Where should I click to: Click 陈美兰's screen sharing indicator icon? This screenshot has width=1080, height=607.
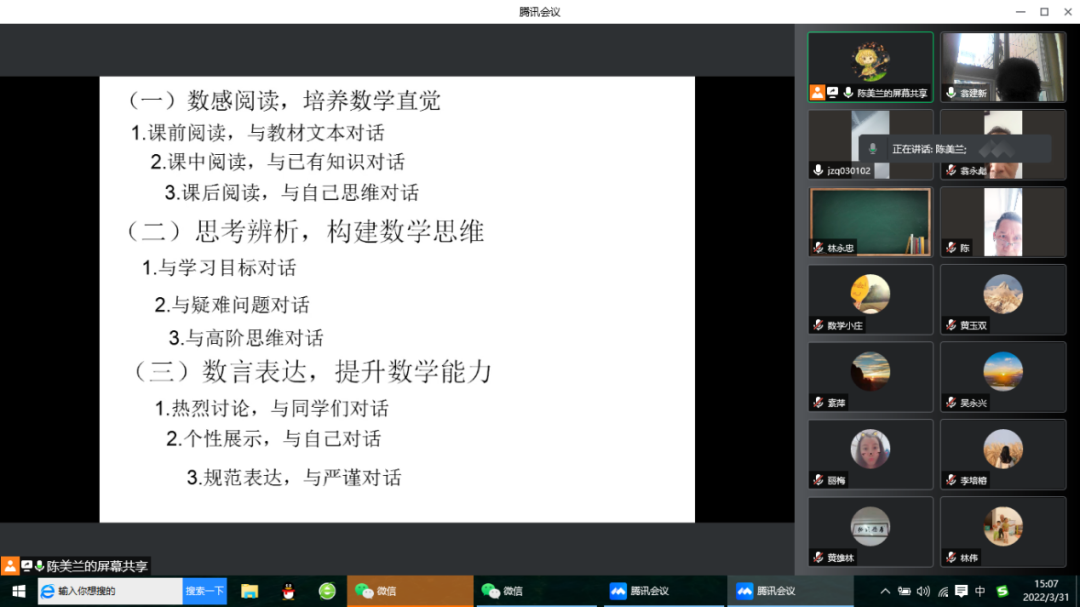pyautogui.click(x=833, y=92)
